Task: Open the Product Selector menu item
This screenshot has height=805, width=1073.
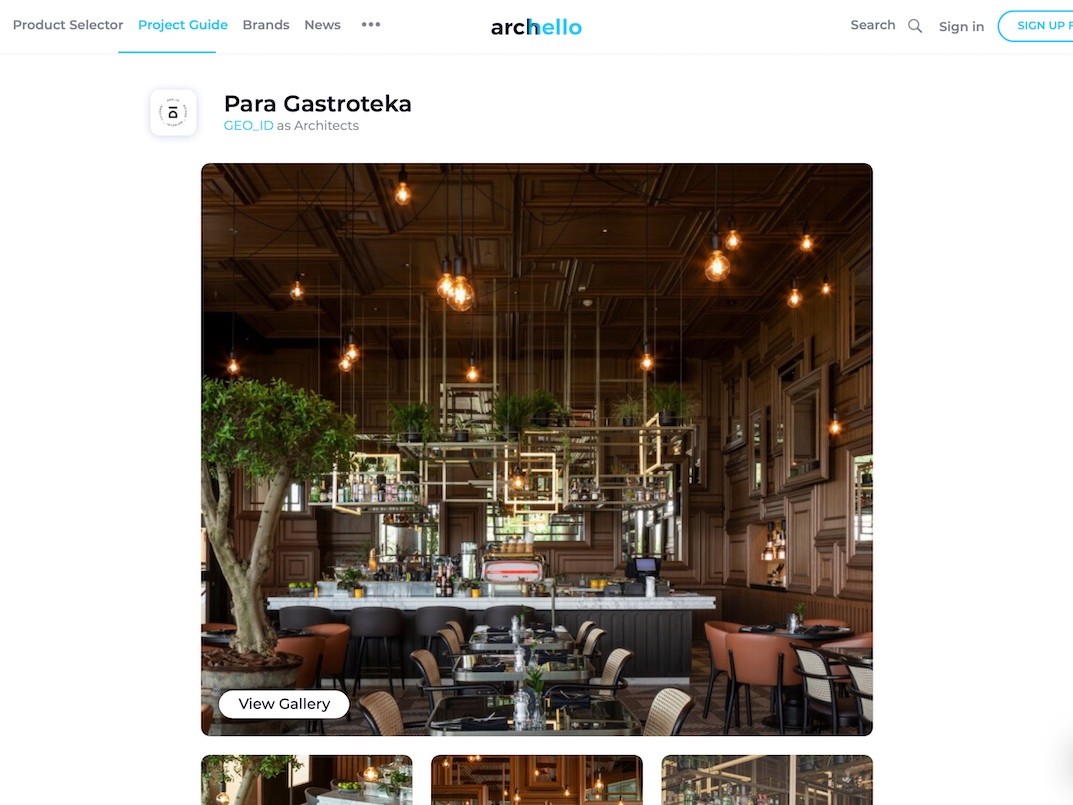Action: point(68,25)
